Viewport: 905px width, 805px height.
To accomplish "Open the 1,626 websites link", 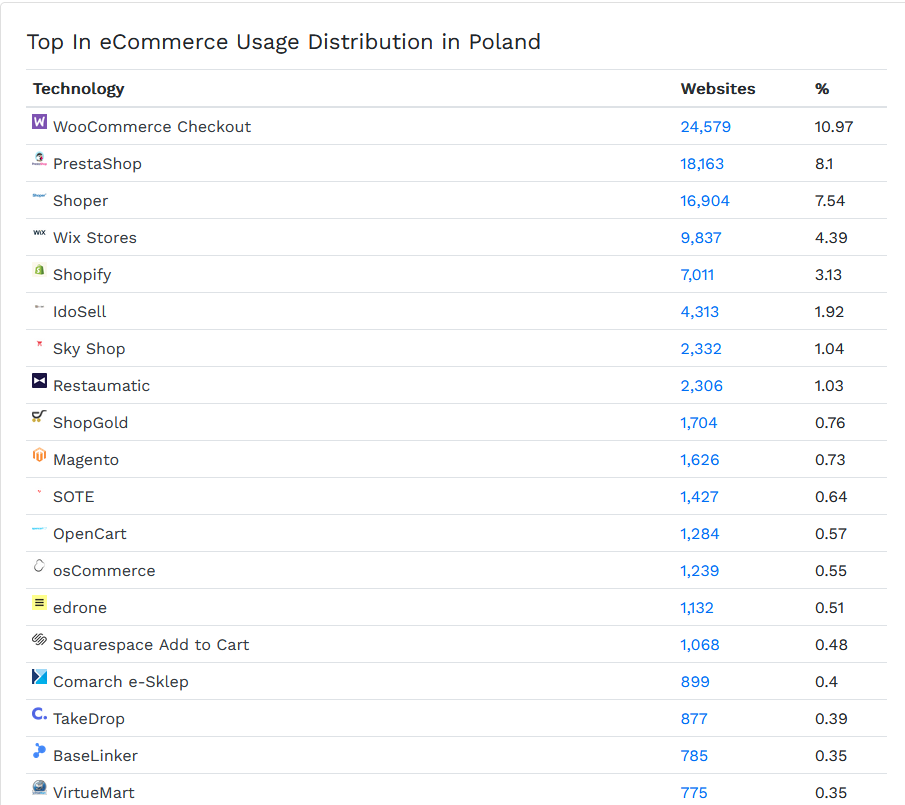I will [x=700, y=460].
